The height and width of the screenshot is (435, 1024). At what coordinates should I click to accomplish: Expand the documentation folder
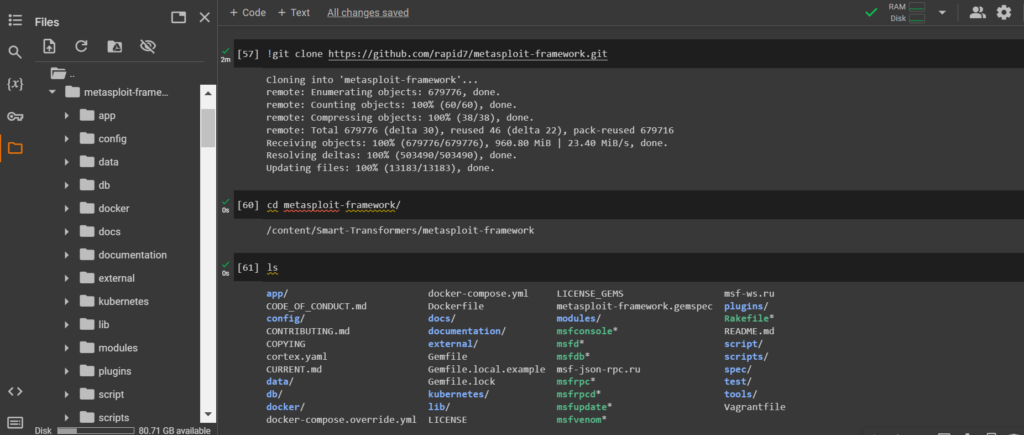click(x=67, y=255)
